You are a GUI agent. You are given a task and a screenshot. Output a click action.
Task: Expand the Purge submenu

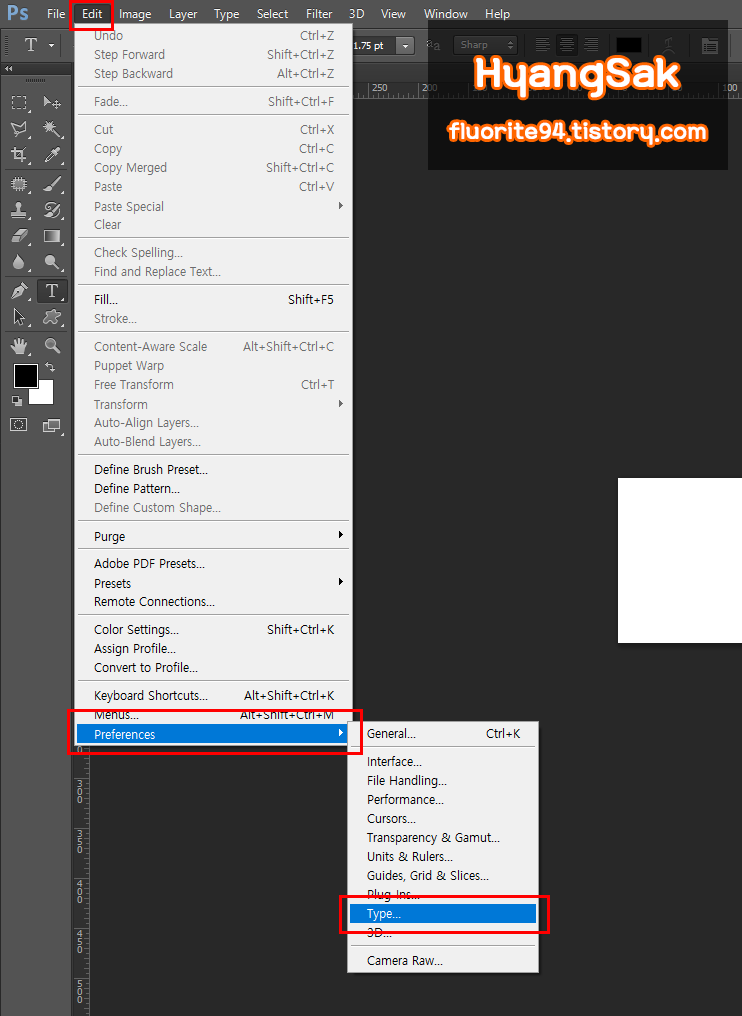point(214,537)
